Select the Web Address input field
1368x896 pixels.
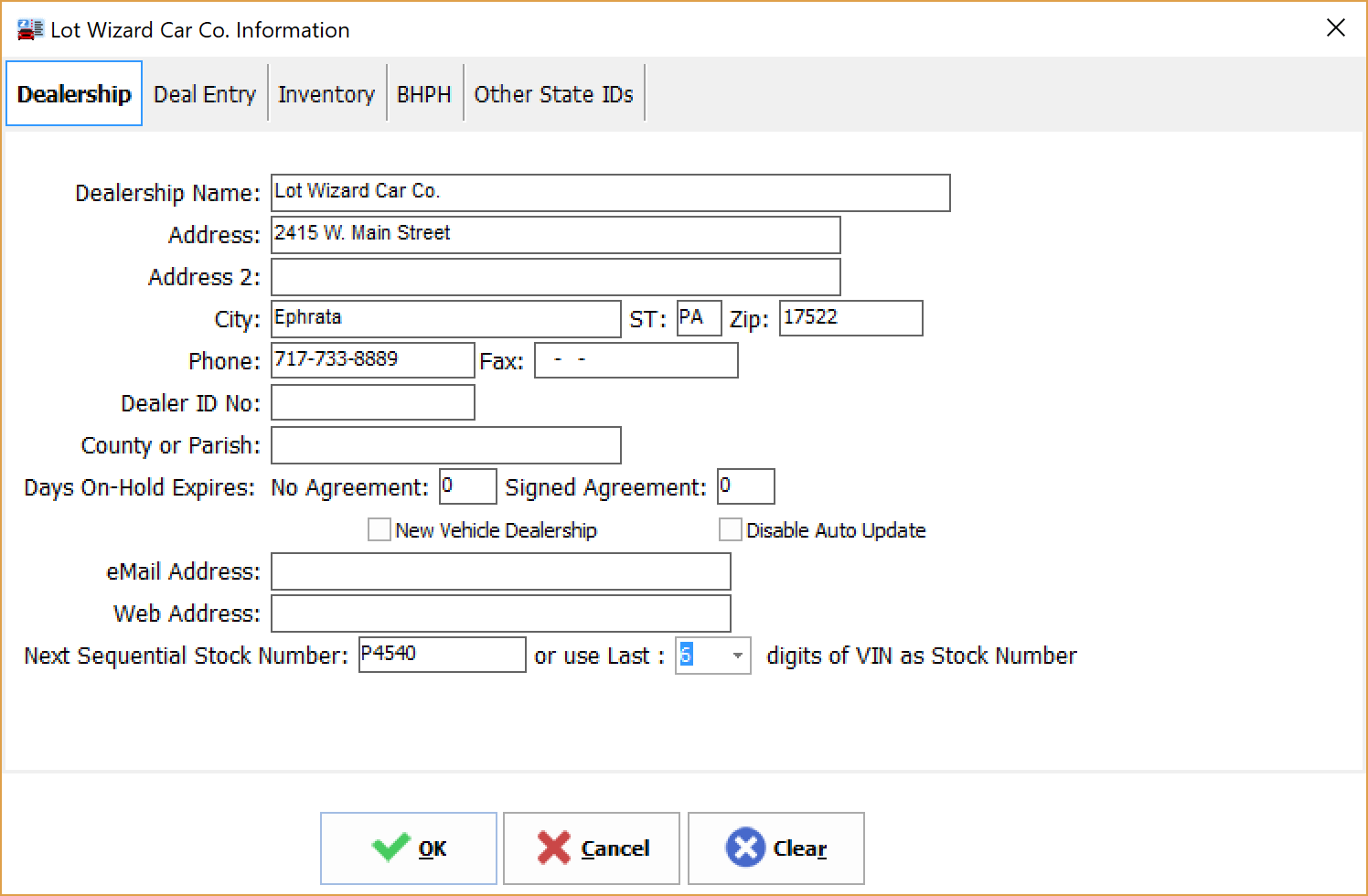pyautogui.click(x=500, y=613)
